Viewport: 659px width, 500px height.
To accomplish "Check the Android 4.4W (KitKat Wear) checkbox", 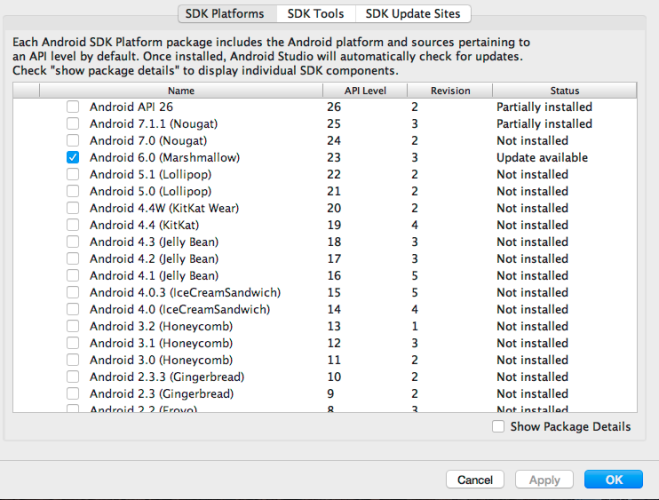I will click(x=73, y=208).
